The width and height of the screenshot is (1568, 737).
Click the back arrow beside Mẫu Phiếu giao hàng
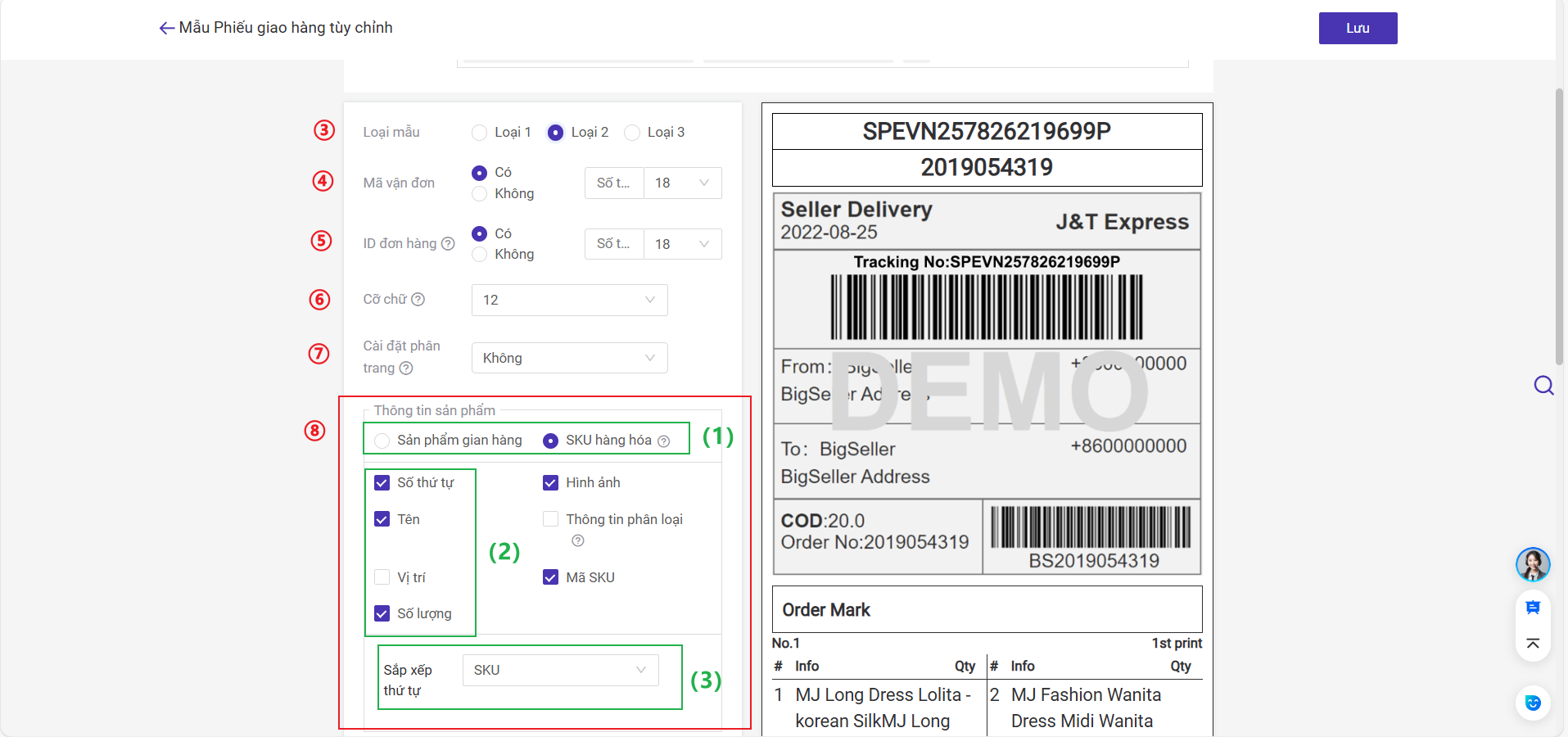pyautogui.click(x=166, y=29)
